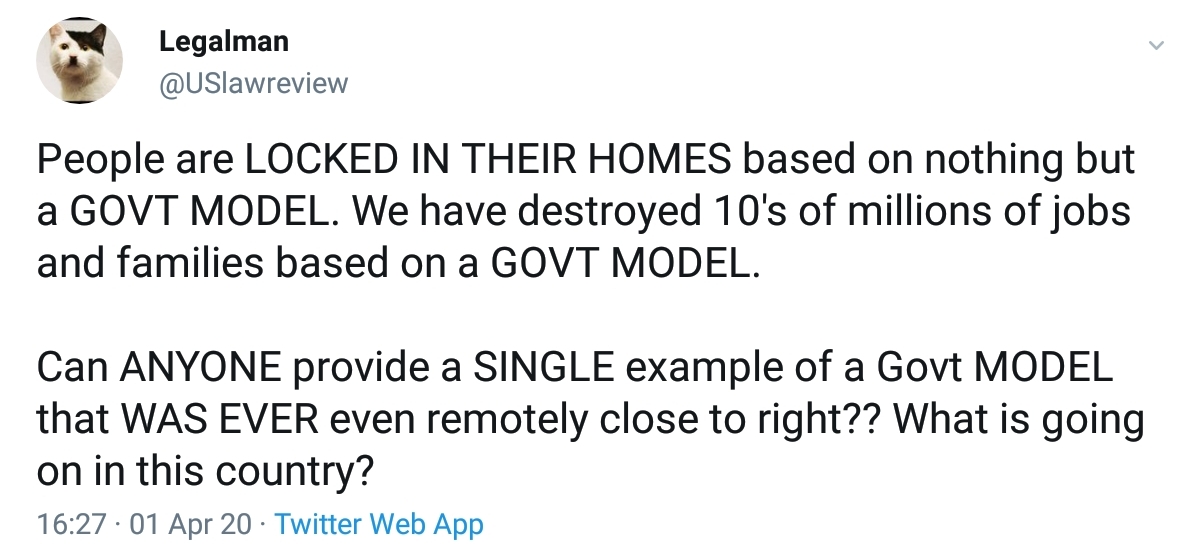
Task: Click the phrase LOCKED IN THEIR HOMES
Action: [x=492, y=161]
